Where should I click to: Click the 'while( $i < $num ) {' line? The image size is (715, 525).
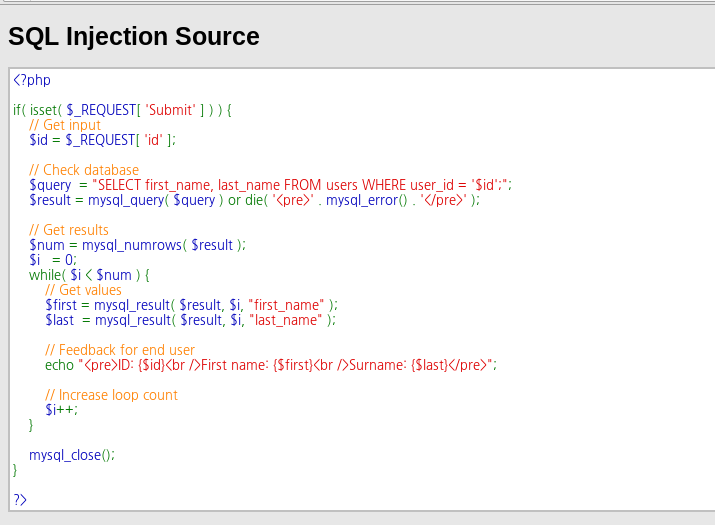coord(89,275)
